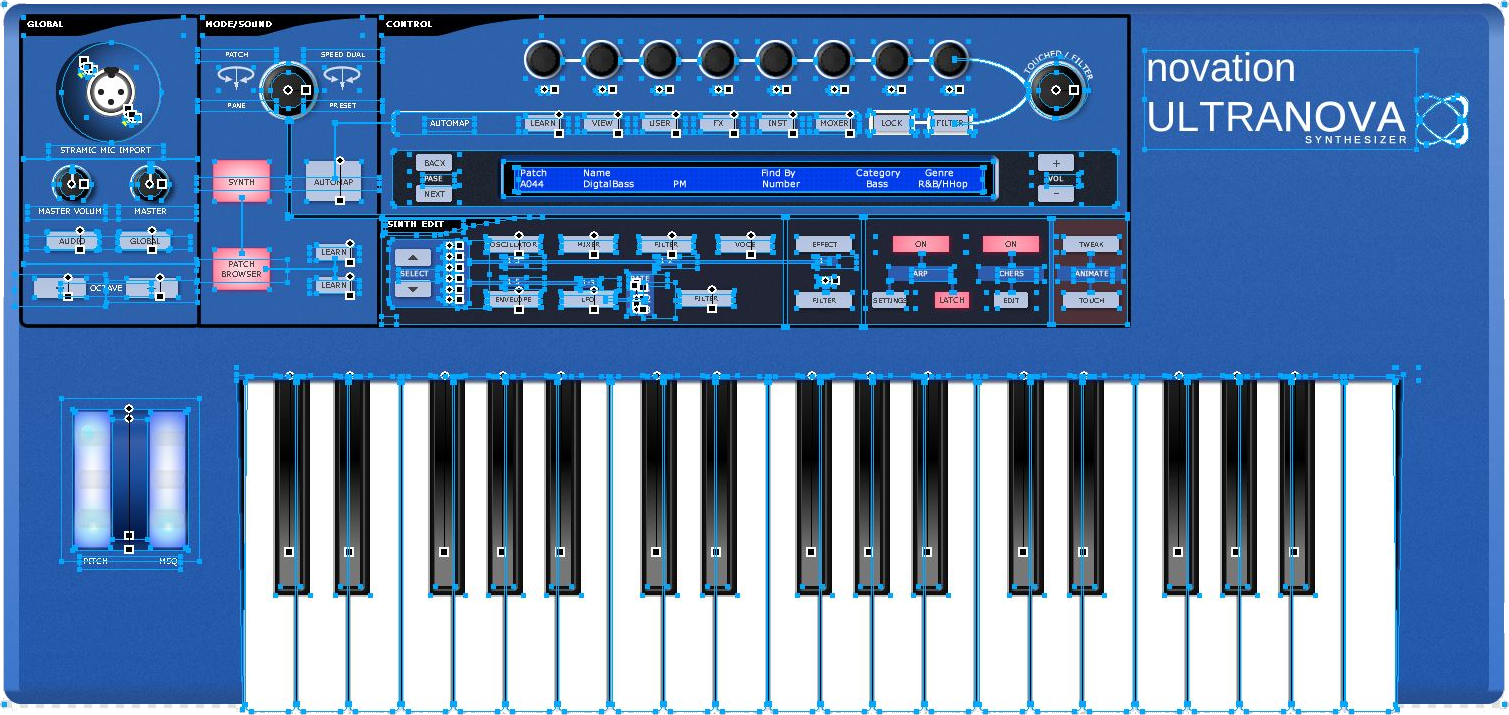The height and width of the screenshot is (715, 1509).
Task: Click the large encoder knob in Mode/Sound
Action: pyautogui.click(x=288, y=89)
